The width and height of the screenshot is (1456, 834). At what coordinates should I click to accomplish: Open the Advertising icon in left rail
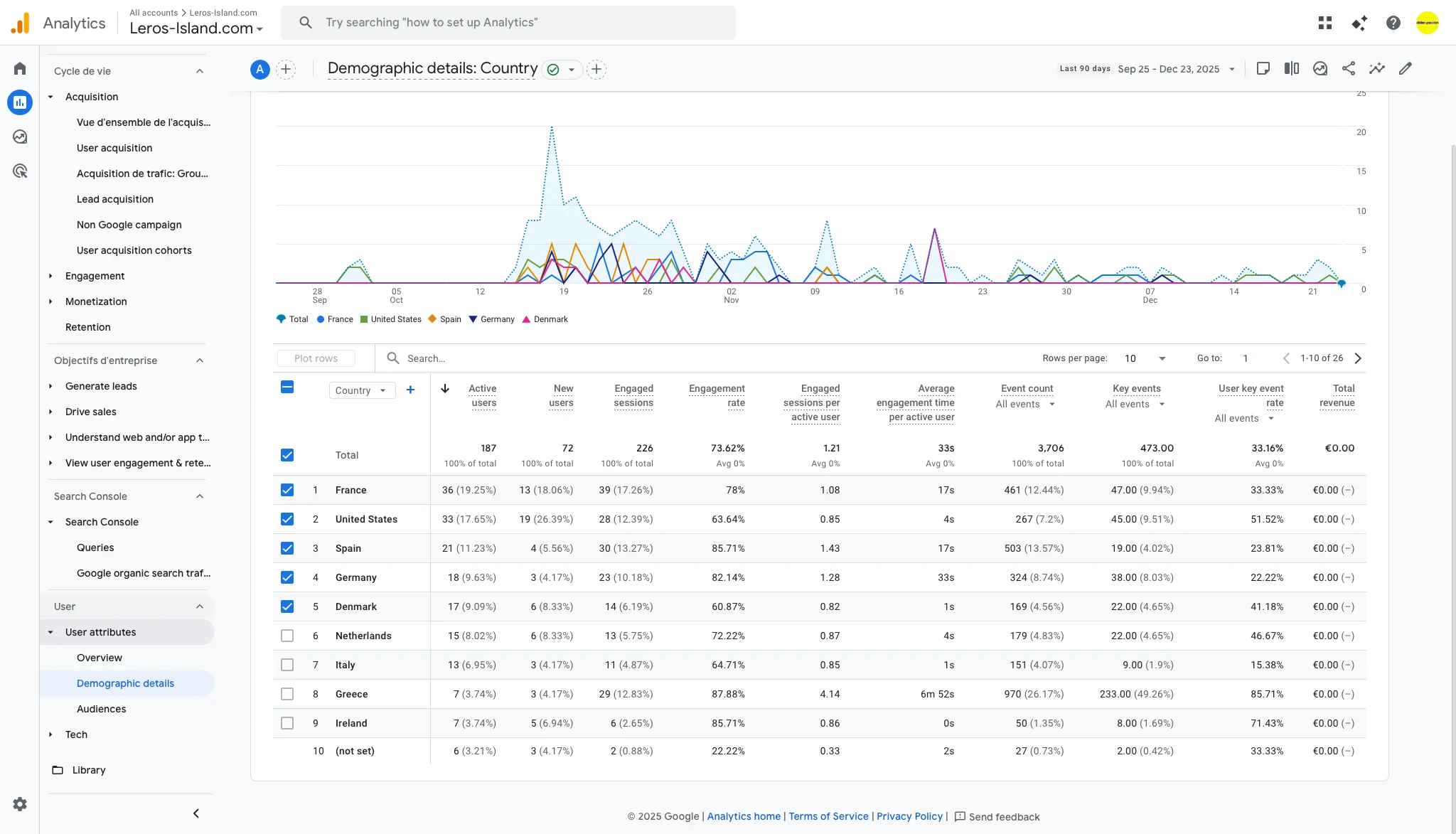[20, 171]
